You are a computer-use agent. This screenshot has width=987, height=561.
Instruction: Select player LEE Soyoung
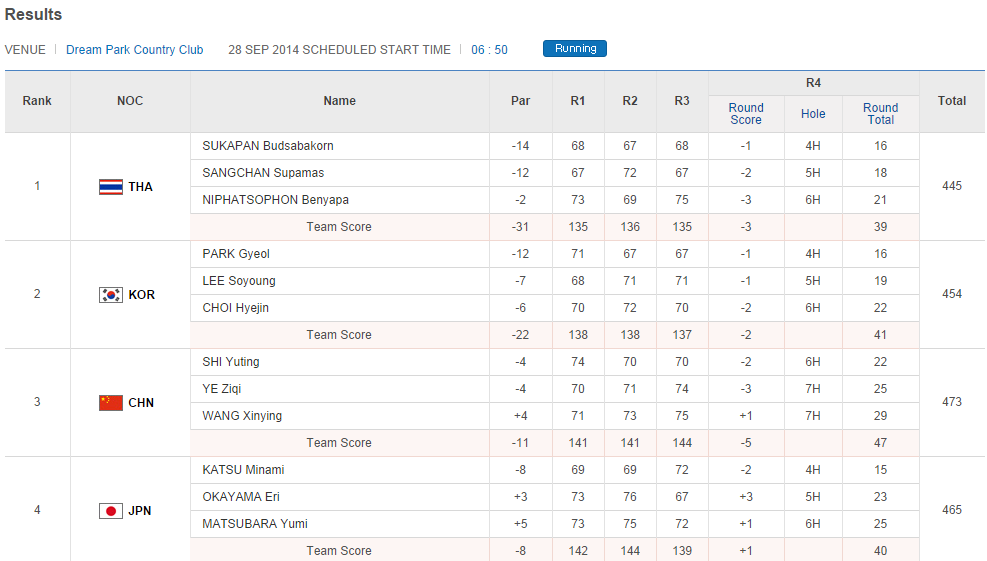click(239, 281)
